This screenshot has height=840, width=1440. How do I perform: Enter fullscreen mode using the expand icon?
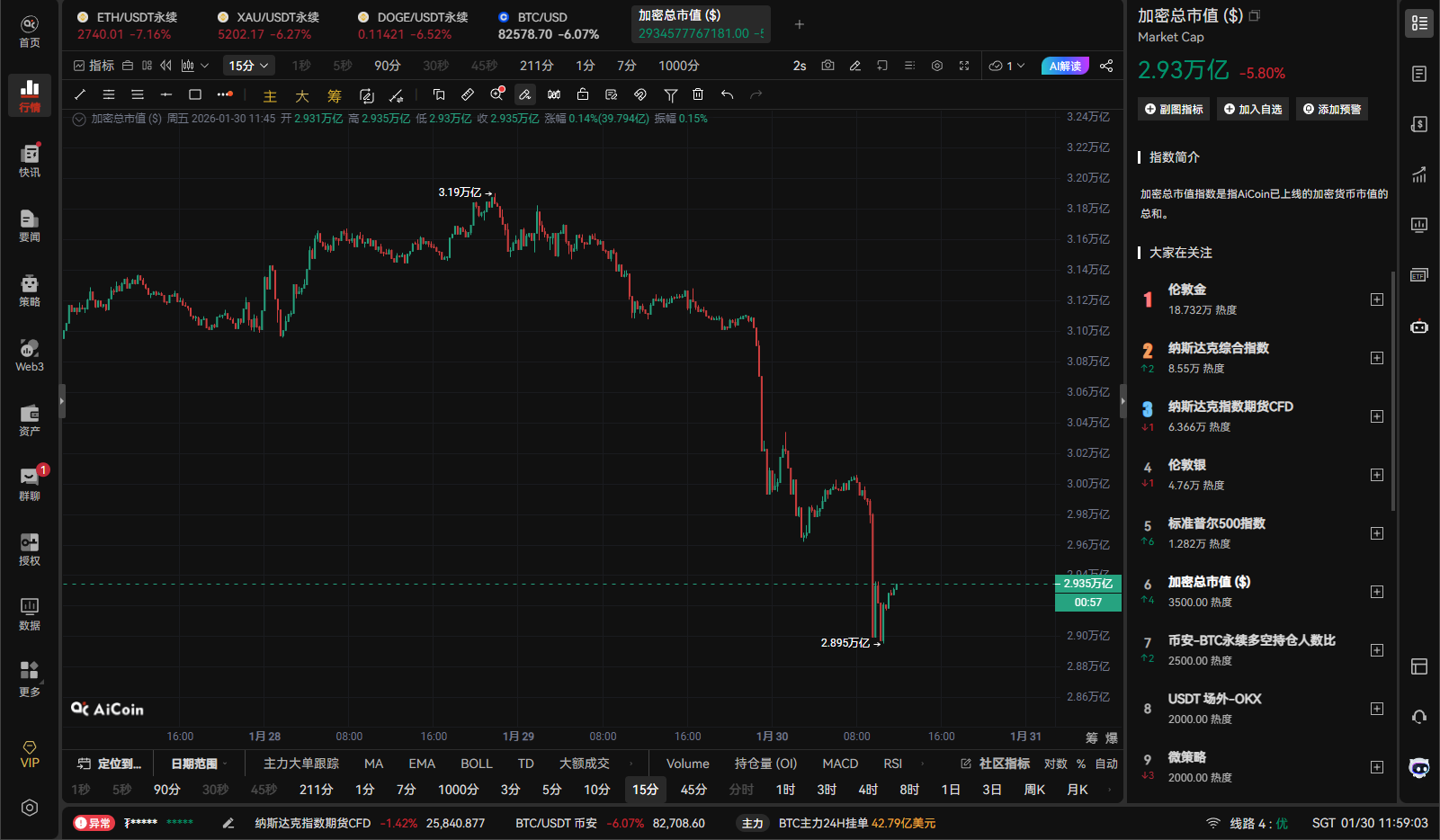tap(964, 65)
